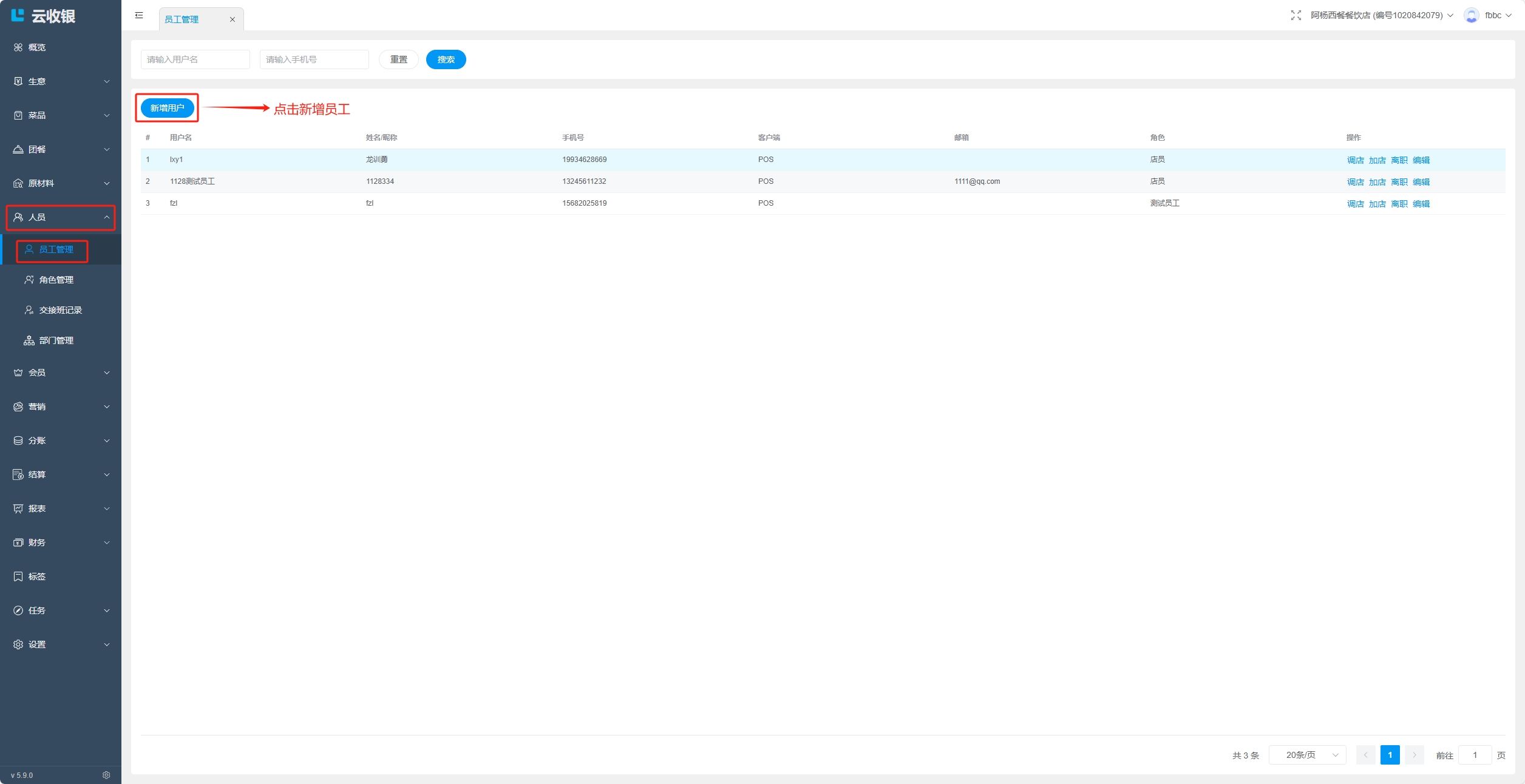The height and width of the screenshot is (784, 1525).
Task: Collapse the sidebar with the hamburger icon
Action: tap(139, 15)
